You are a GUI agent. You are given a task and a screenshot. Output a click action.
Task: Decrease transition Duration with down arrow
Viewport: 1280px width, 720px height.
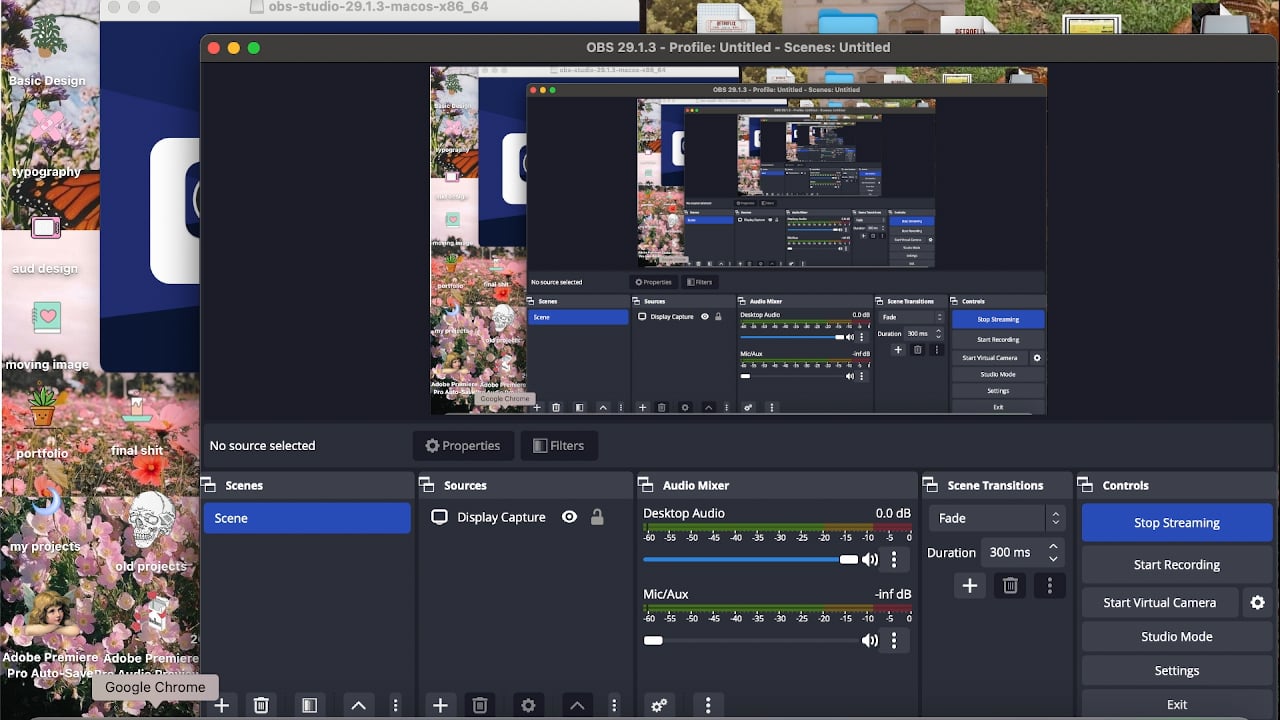tap(1053, 558)
